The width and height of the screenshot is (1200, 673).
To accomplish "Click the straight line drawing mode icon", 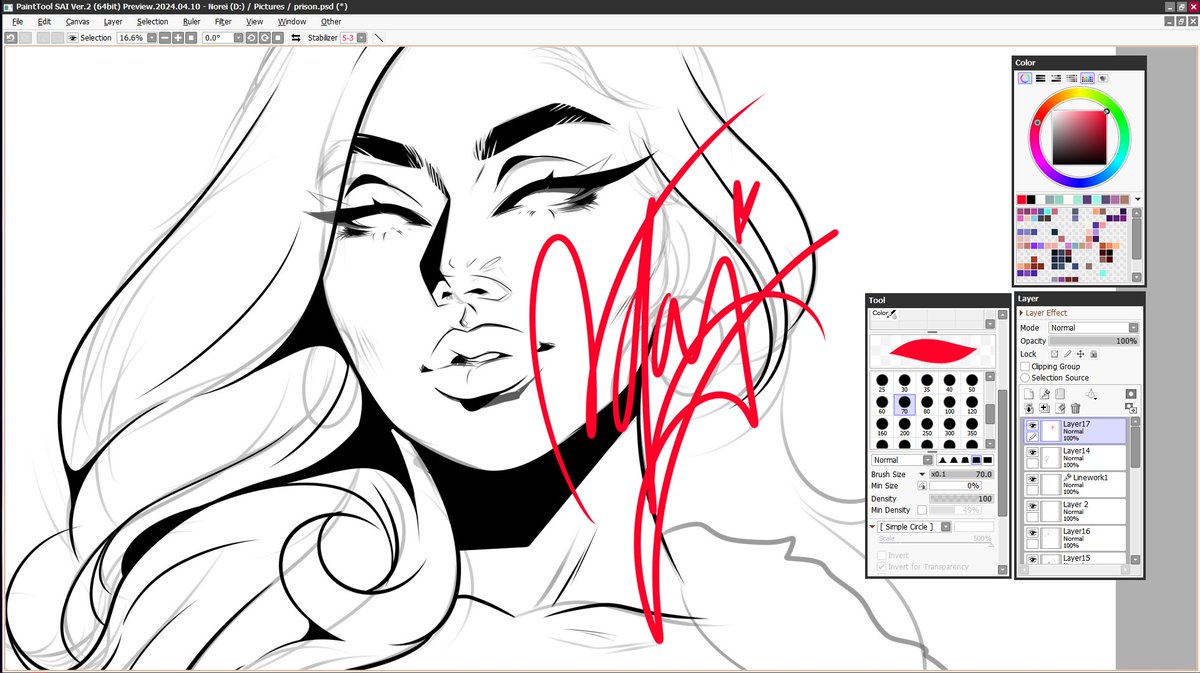I will point(378,38).
